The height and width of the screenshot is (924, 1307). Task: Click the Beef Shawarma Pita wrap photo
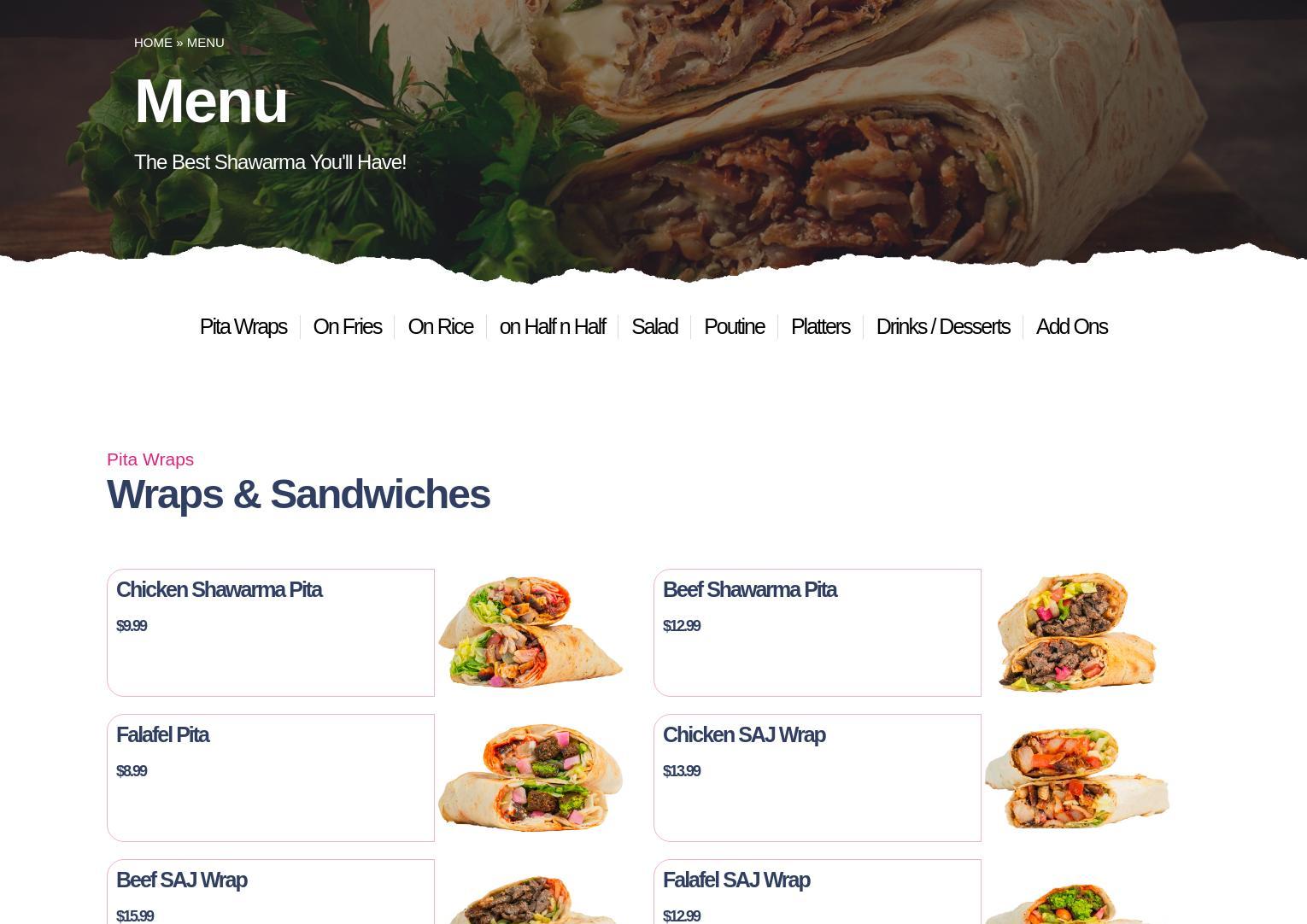click(x=1077, y=632)
